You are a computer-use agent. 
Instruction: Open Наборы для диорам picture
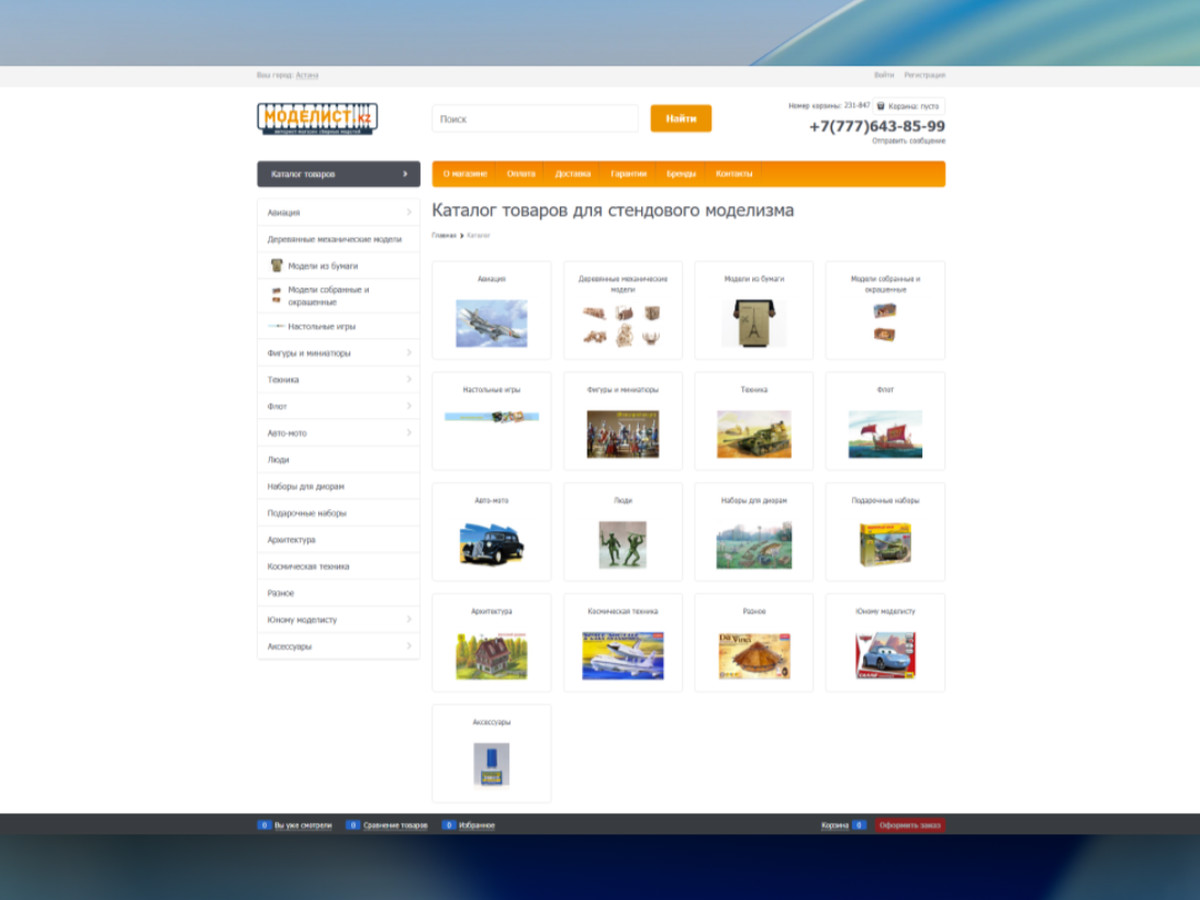(x=754, y=544)
